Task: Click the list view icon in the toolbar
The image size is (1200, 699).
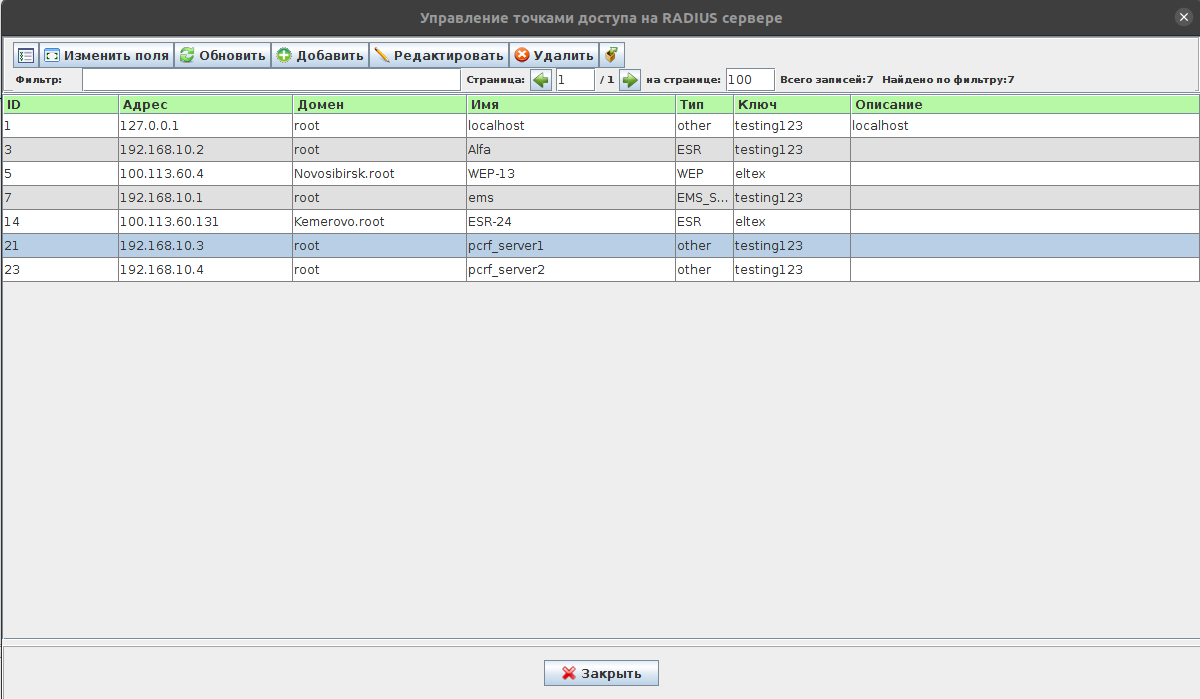Action: coord(26,55)
